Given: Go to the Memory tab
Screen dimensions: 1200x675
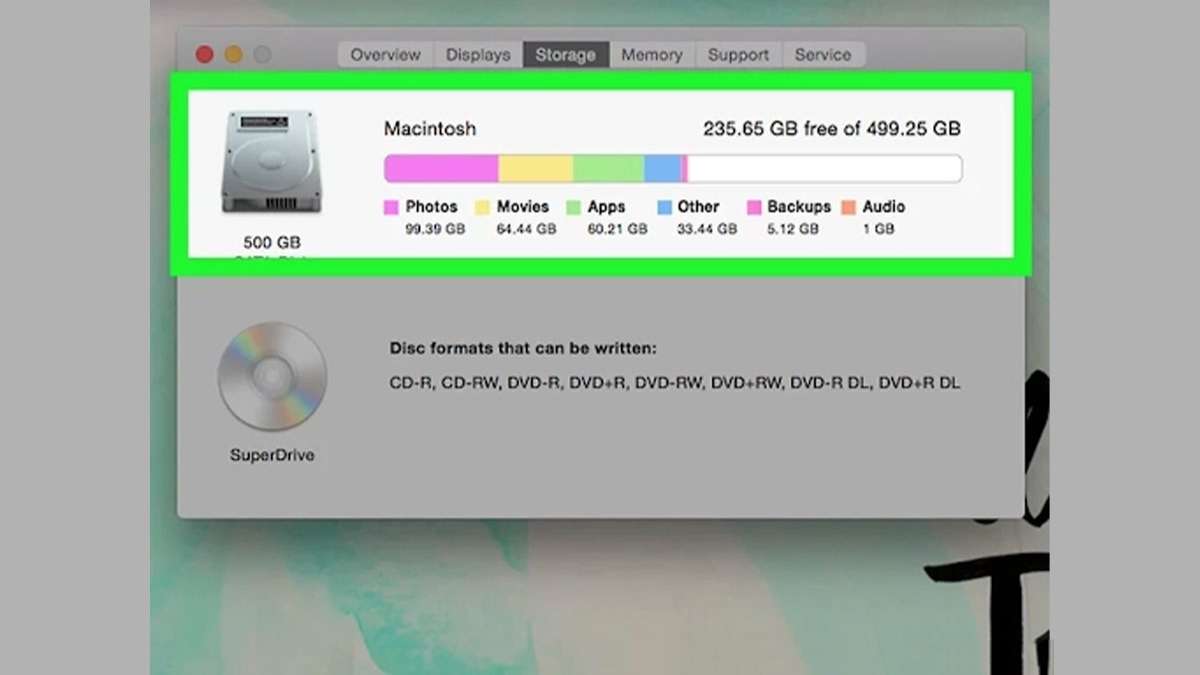Looking at the screenshot, I should point(651,55).
